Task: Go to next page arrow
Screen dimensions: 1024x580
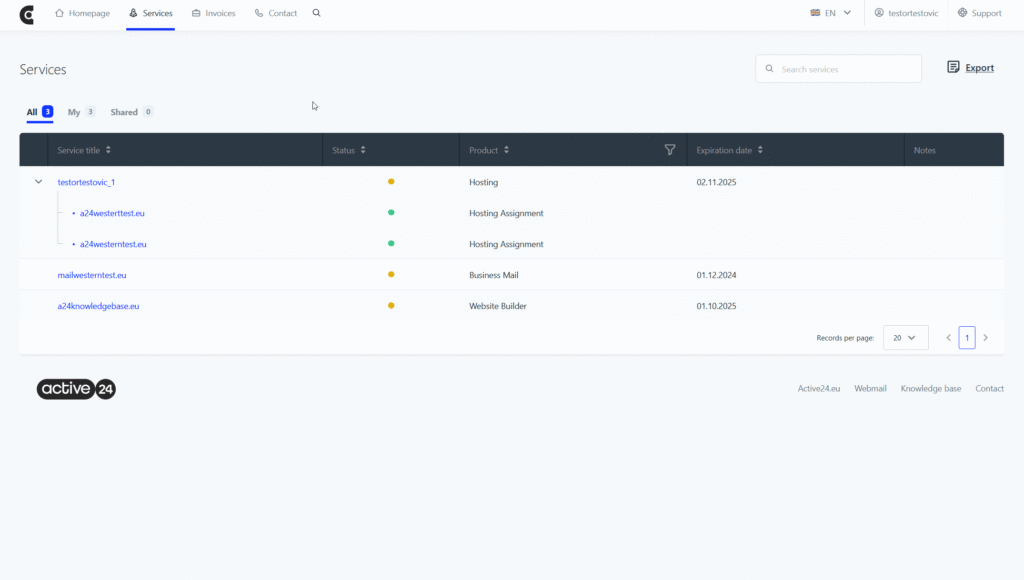Action: (985, 338)
